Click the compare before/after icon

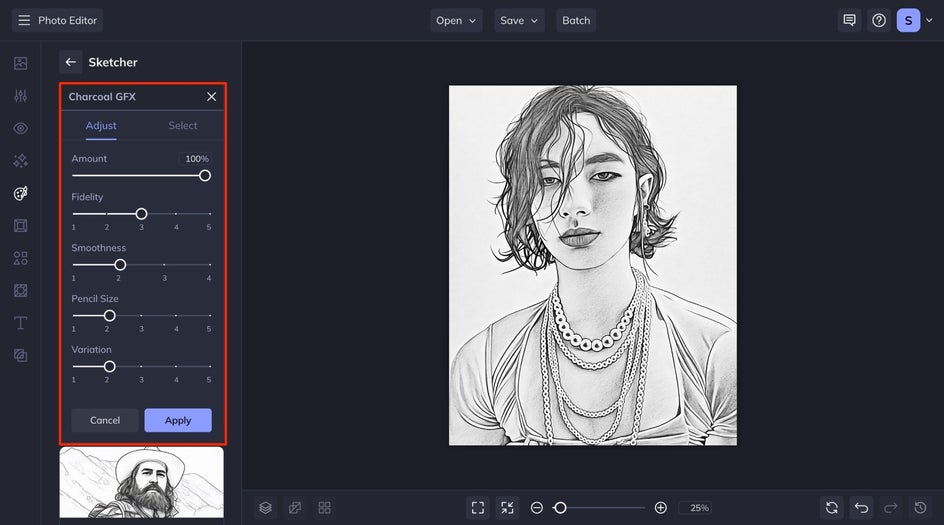click(x=295, y=508)
